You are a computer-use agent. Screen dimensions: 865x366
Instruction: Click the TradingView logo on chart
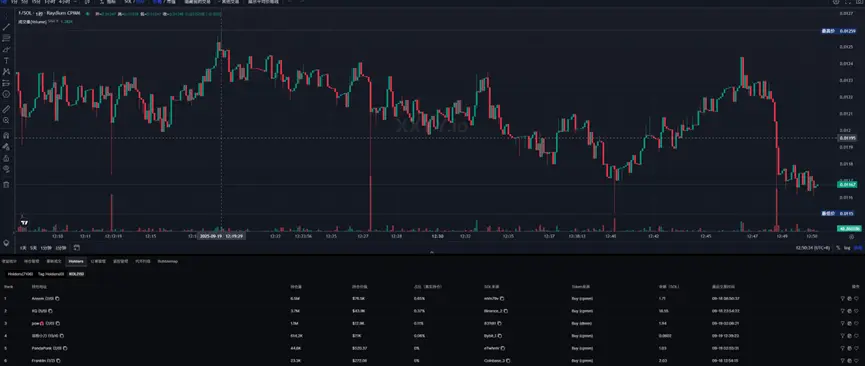pyautogui.click(x=24, y=223)
